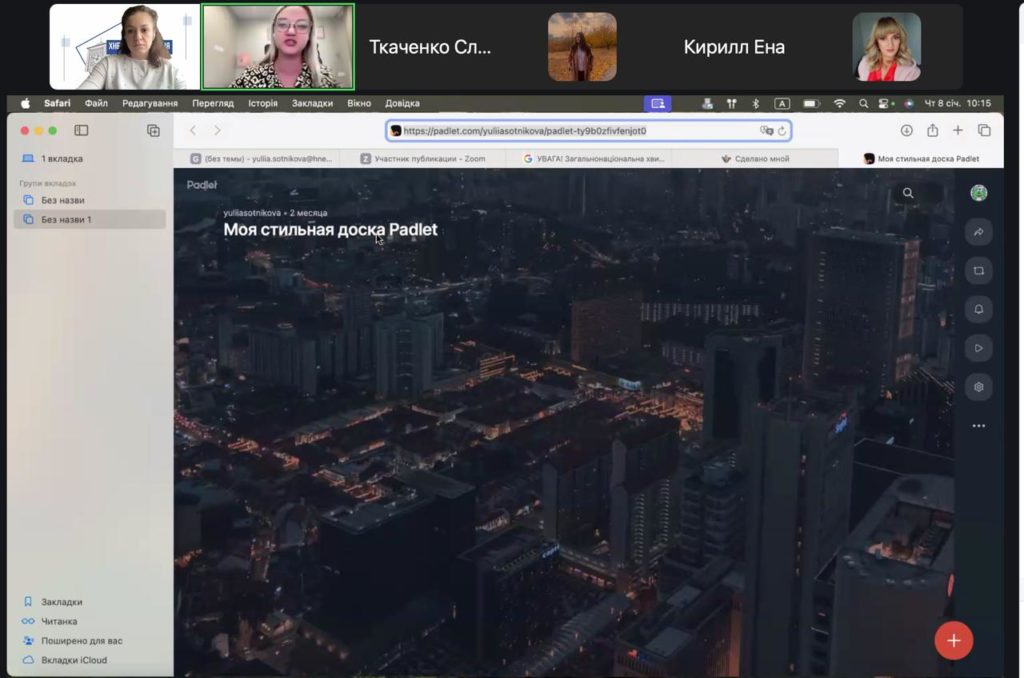The height and width of the screenshot is (678, 1024).
Task: Click the Padlet share arrow icon
Action: (x=978, y=232)
